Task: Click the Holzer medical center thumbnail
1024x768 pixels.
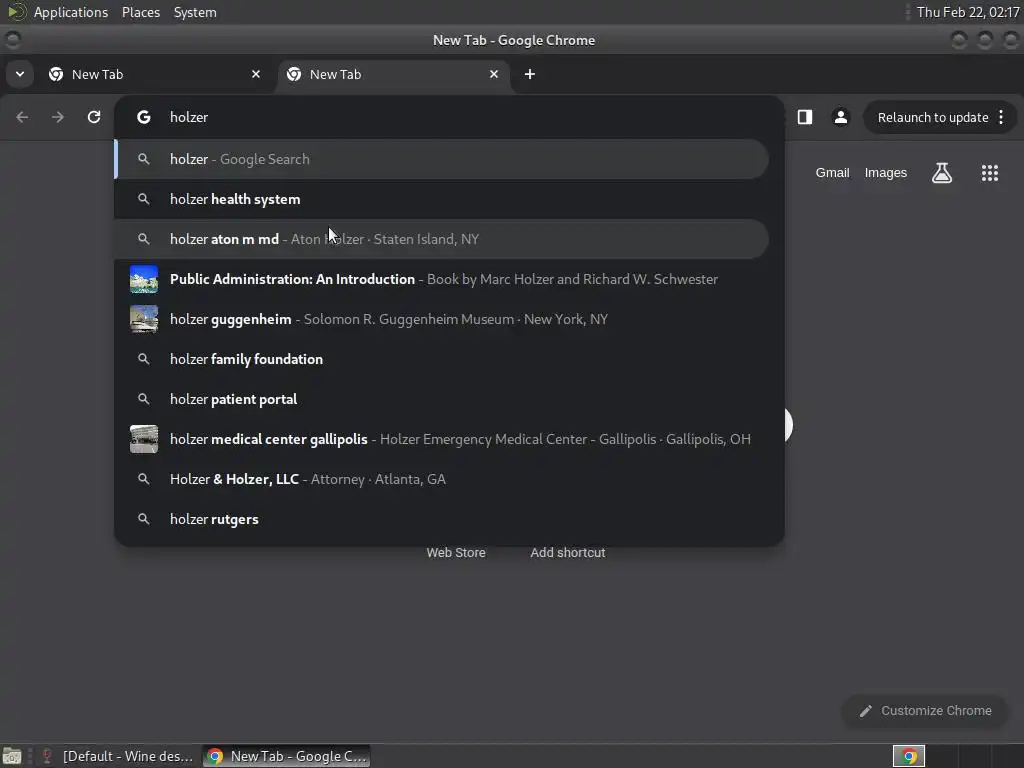Action: 144,439
